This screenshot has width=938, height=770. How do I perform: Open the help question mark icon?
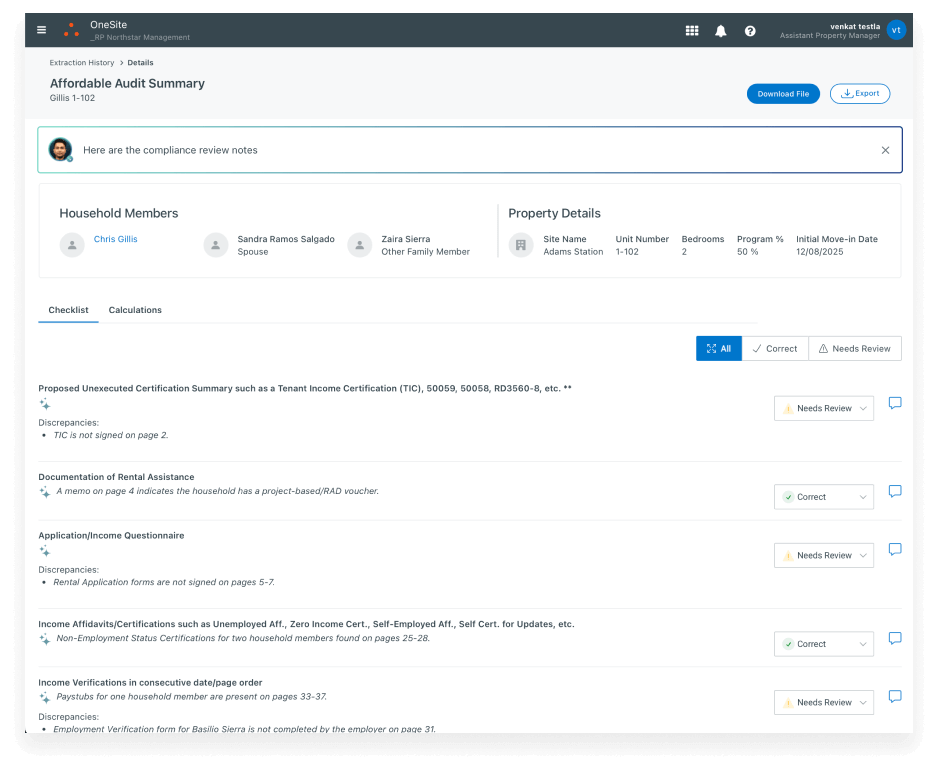coord(750,31)
